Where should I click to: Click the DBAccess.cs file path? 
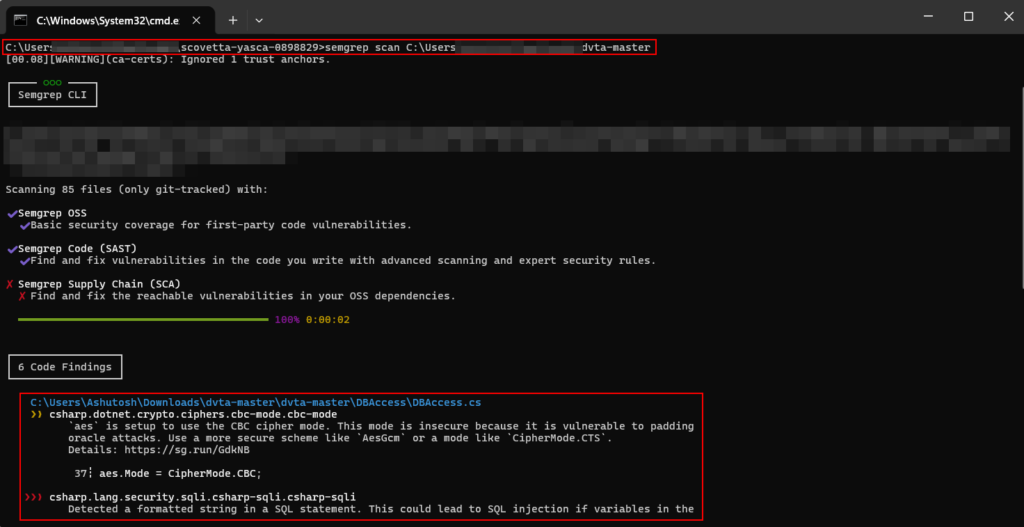tap(256, 402)
